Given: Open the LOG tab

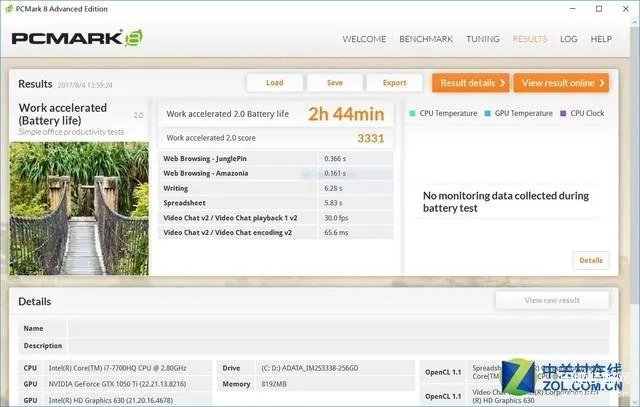Looking at the screenshot, I should click(x=568, y=39).
